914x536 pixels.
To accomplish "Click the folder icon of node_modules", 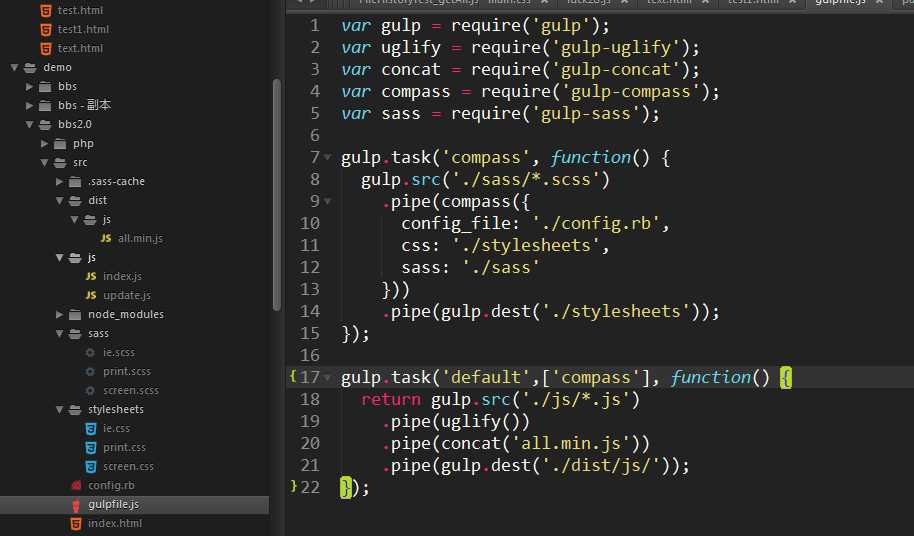I will pyautogui.click(x=75, y=315).
